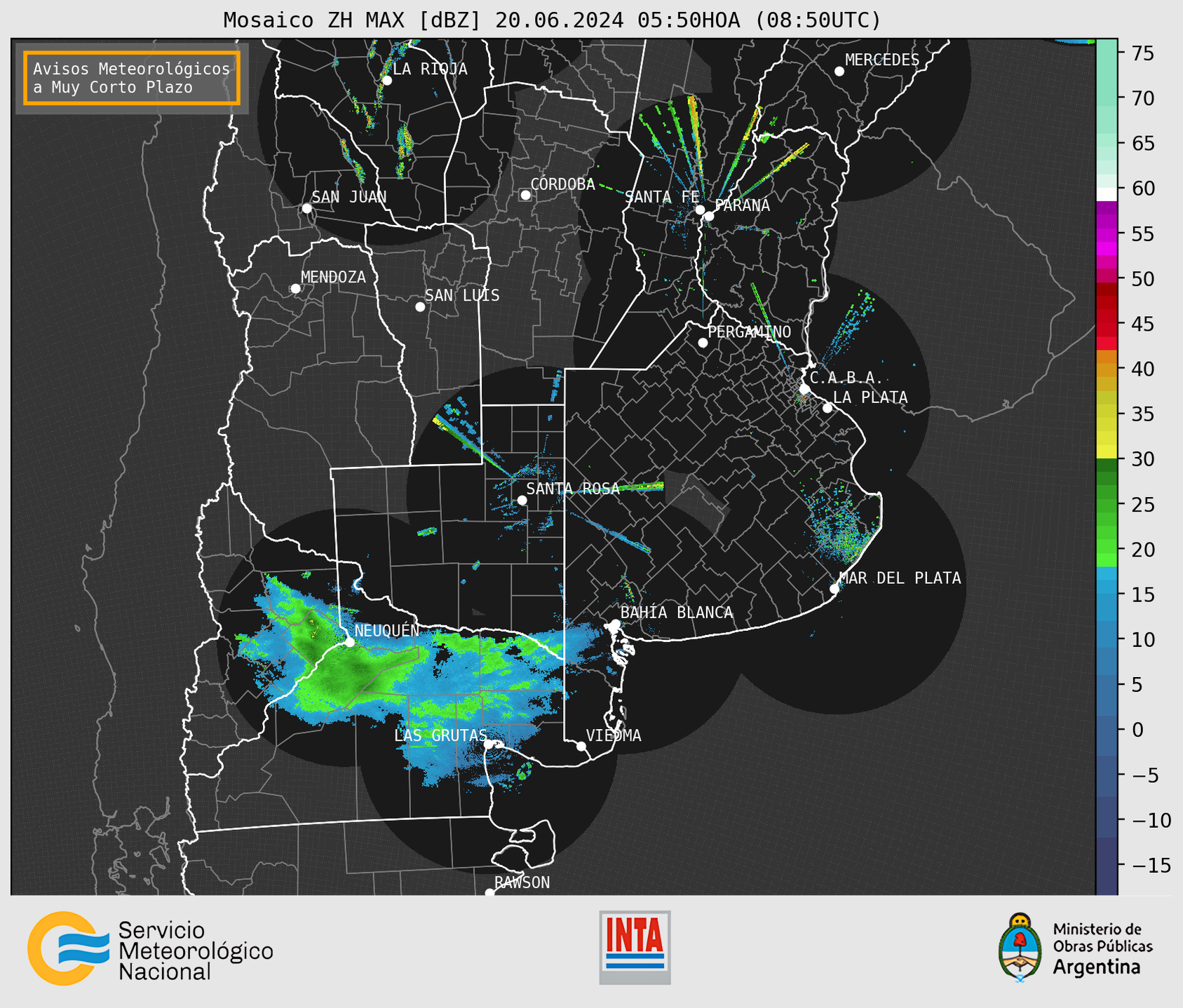Click the 10 dBZ blue color on scale
1183x1008 pixels.
(1107, 639)
